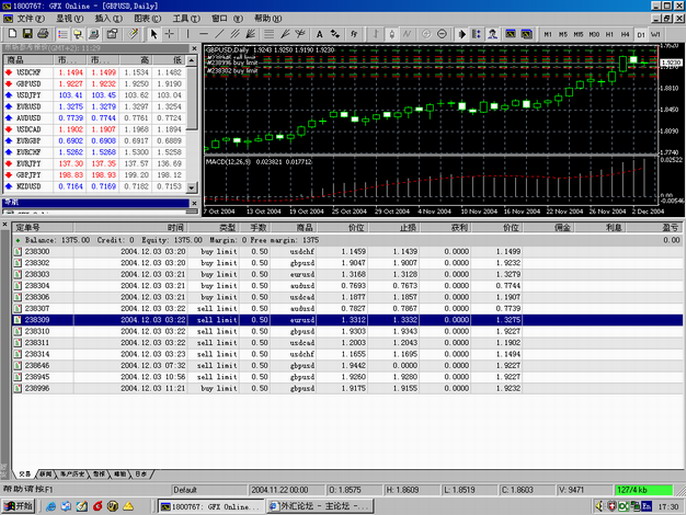Screen dimensions: 686x515
Task: Click the Windows 开始 Start button
Action: click(x=19, y=507)
